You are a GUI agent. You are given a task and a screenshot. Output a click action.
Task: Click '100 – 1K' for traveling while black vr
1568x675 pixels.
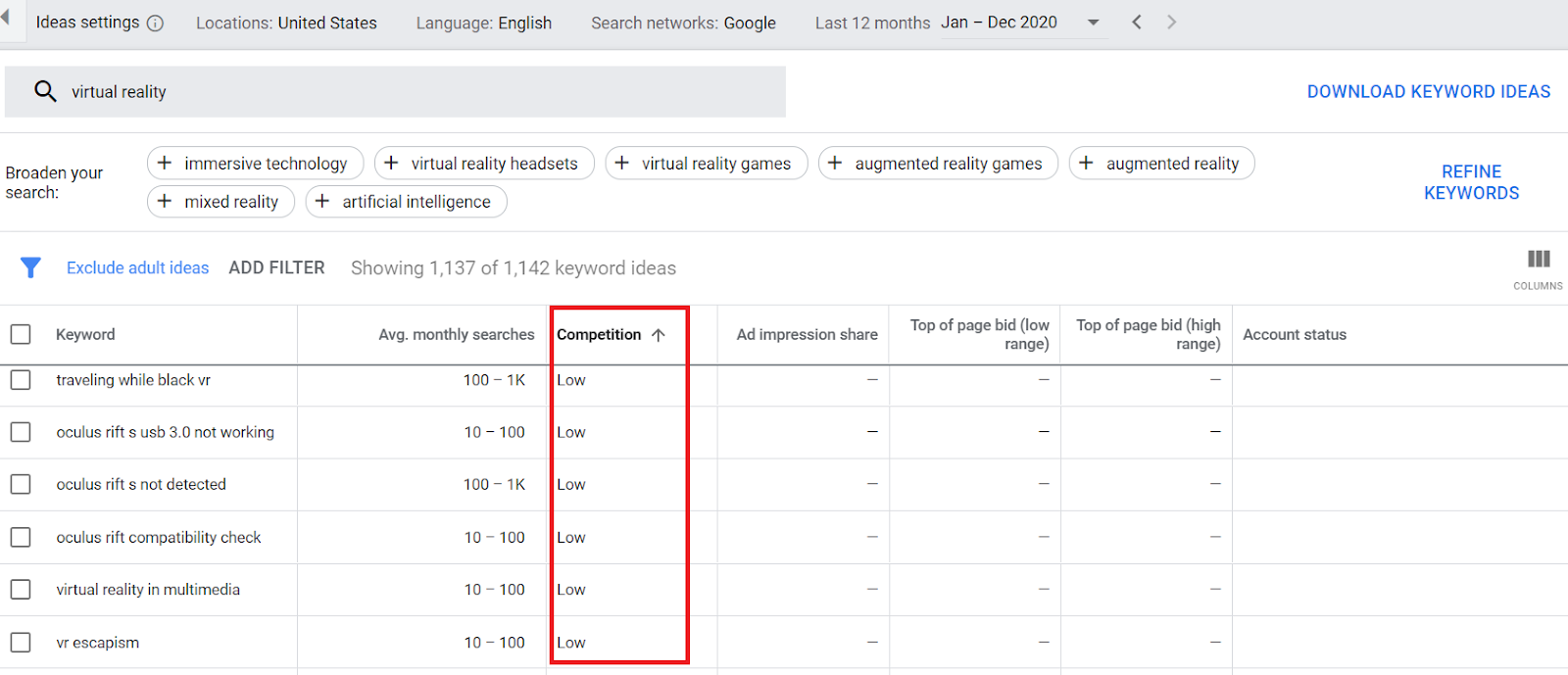coord(494,380)
